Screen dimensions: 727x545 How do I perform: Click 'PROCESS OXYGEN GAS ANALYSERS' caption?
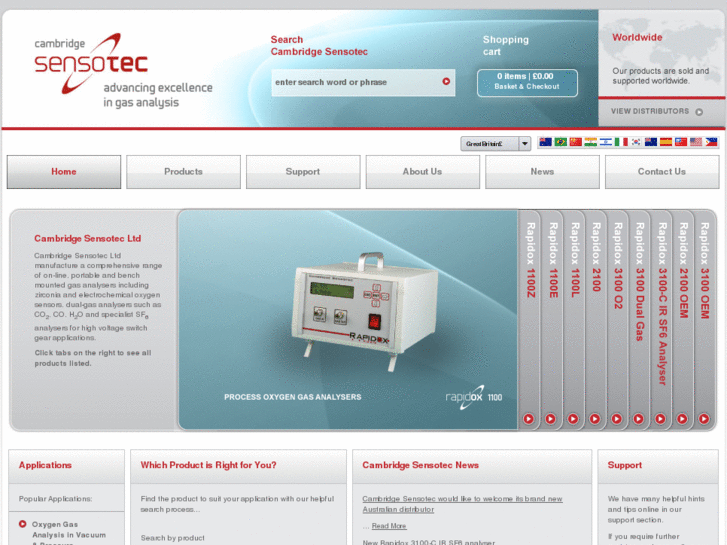293,397
